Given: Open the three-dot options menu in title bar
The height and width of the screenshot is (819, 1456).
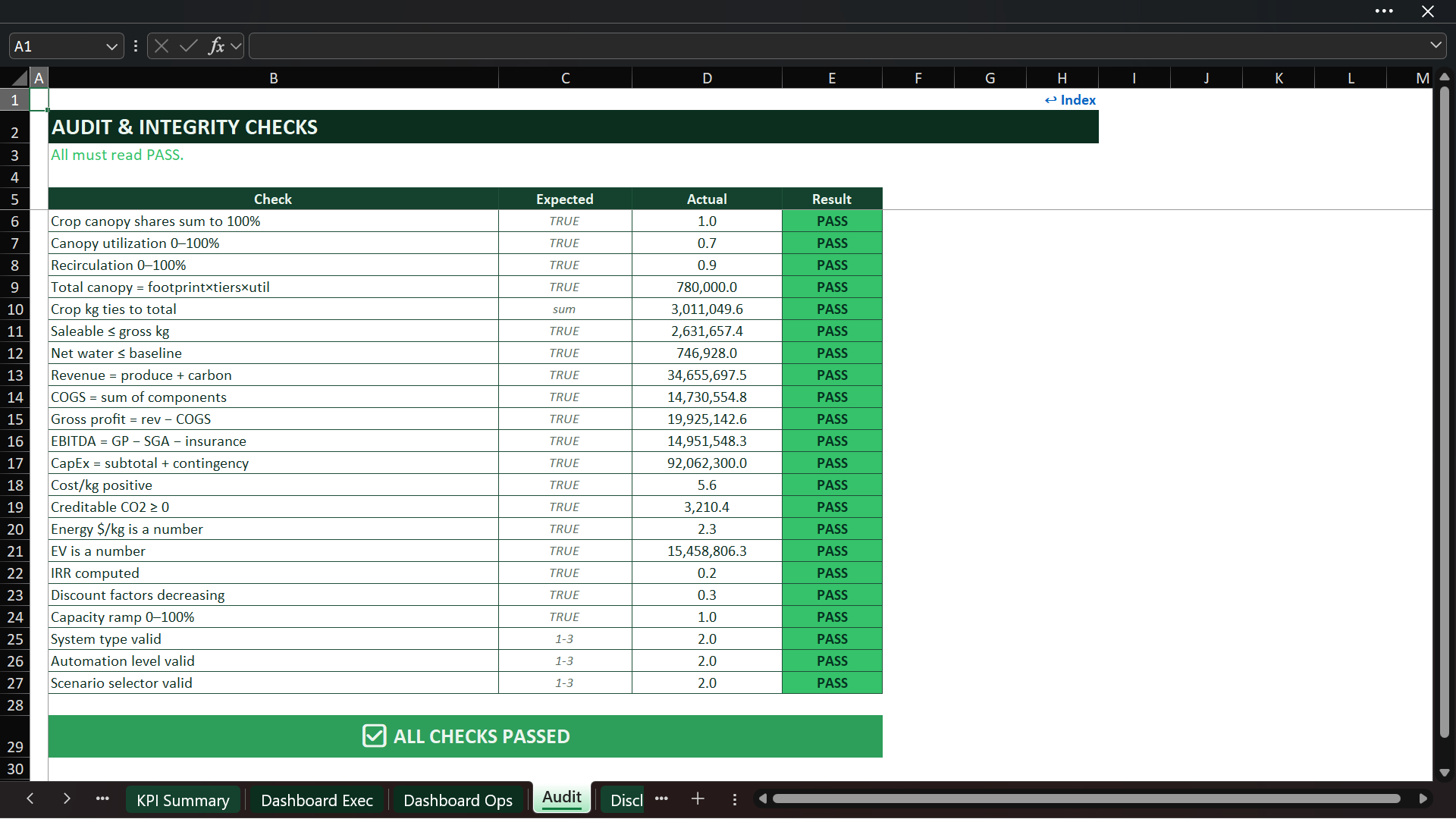Looking at the screenshot, I should (1384, 11).
